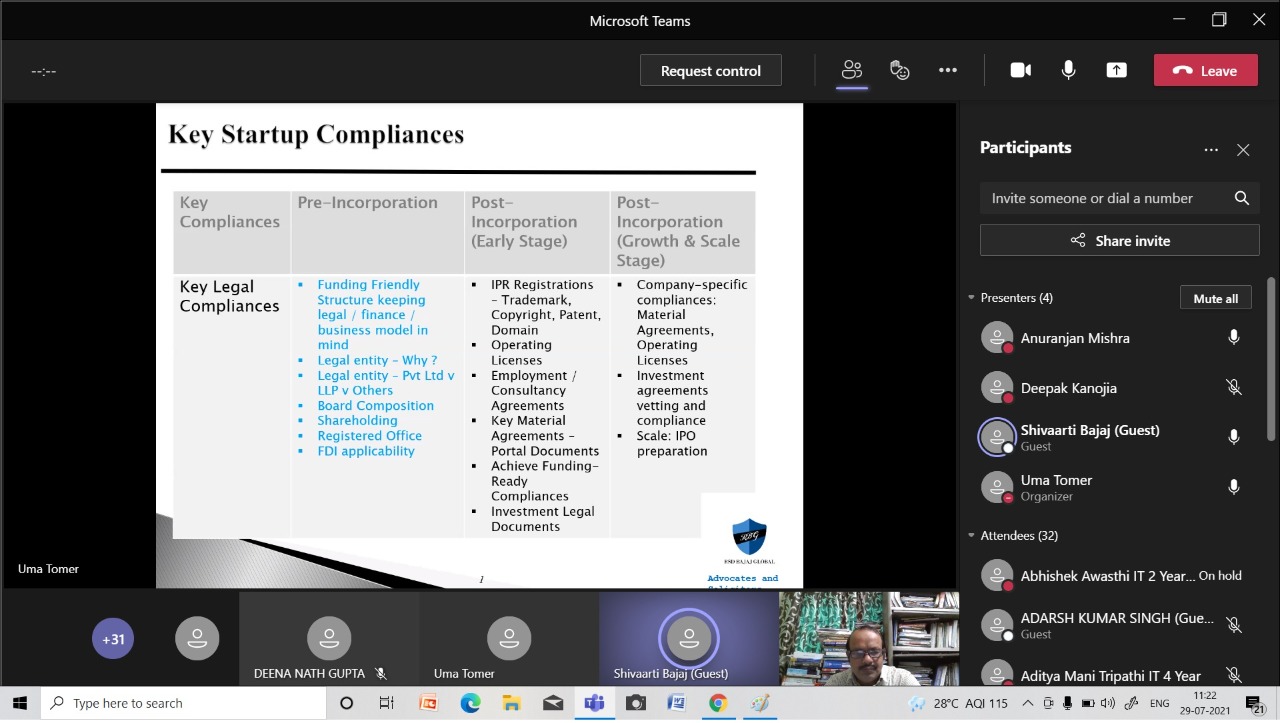Click the Mute all button

point(1215,298)
